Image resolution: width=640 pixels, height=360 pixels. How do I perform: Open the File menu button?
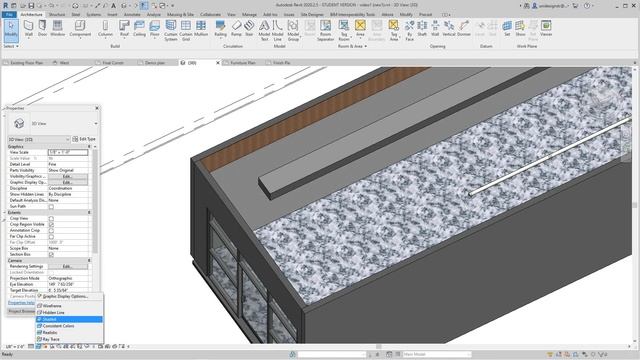(9, 14)
